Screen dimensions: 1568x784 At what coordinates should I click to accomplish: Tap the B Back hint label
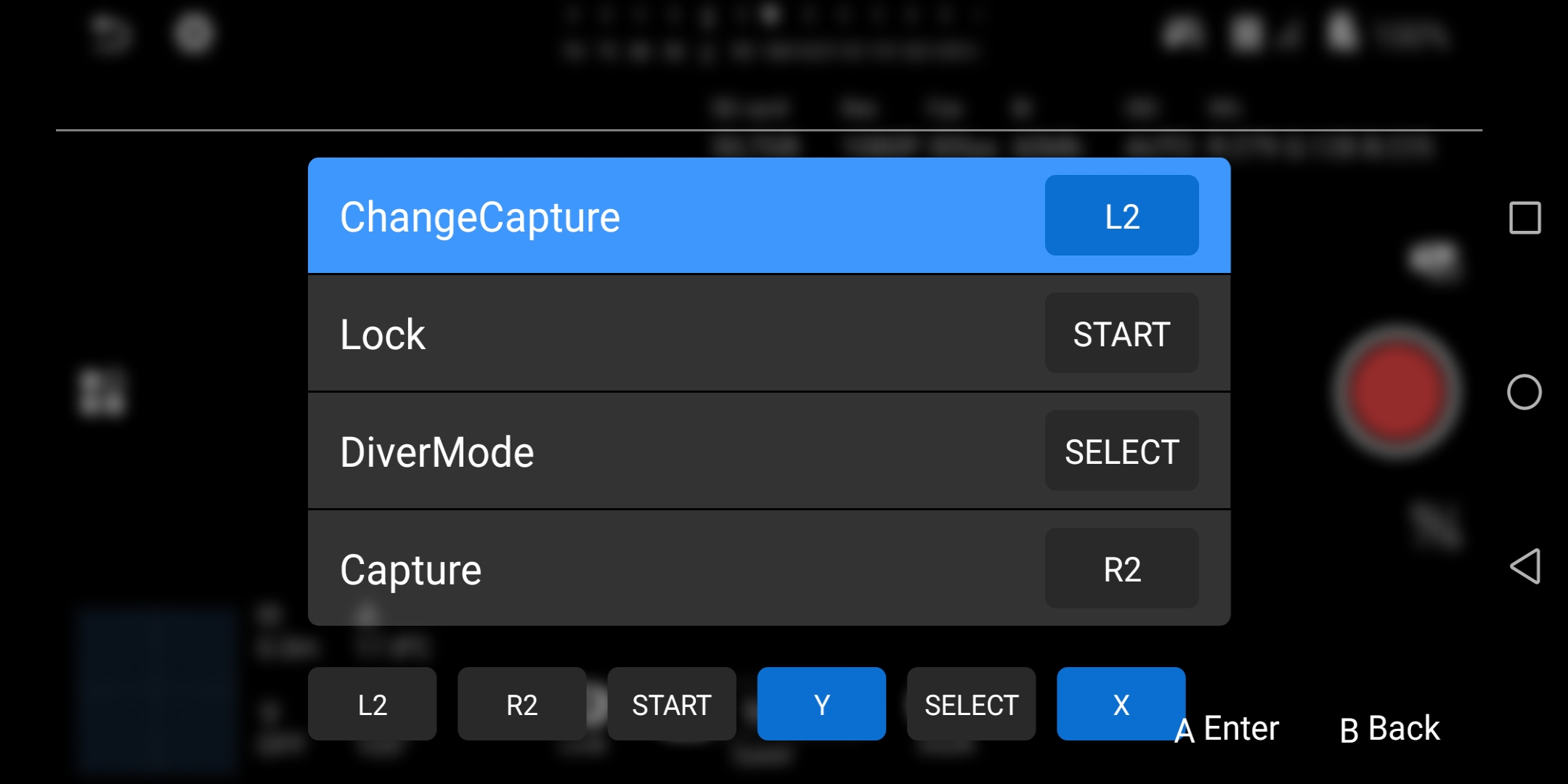click(x=1389, y=728)
